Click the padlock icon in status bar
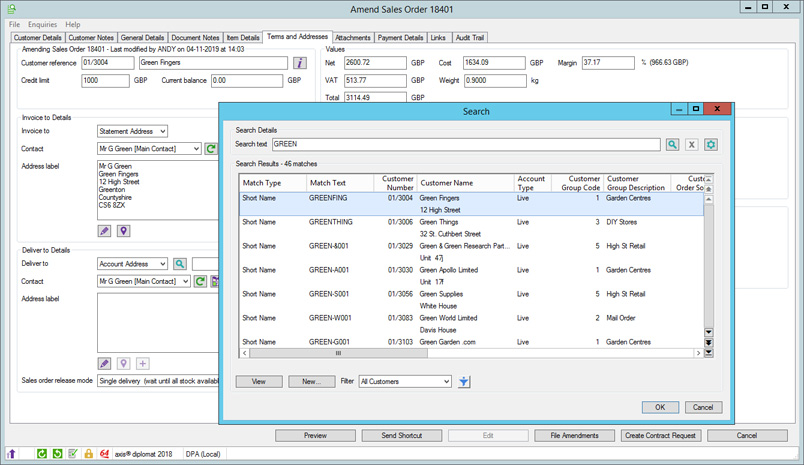 (x=88, y=454)
